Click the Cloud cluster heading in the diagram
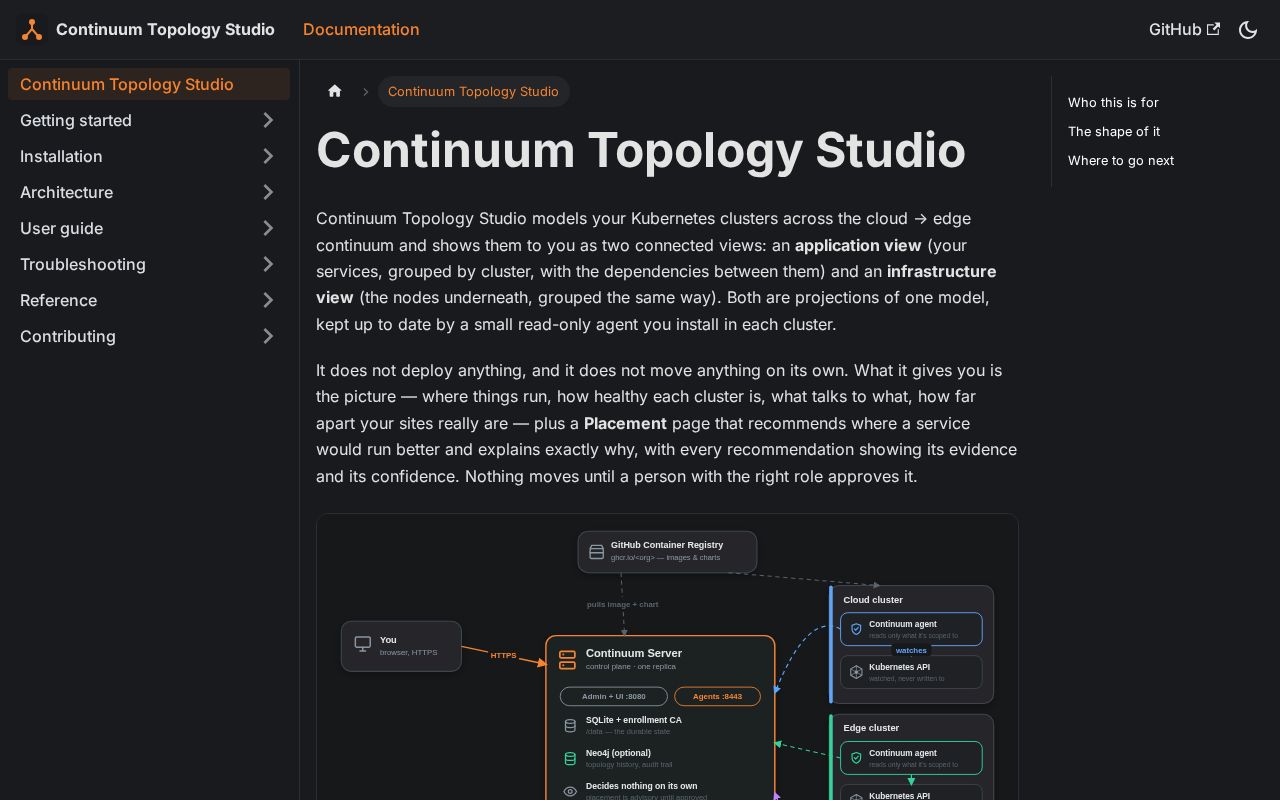The image size is (1280, 800). coord(873,600)
